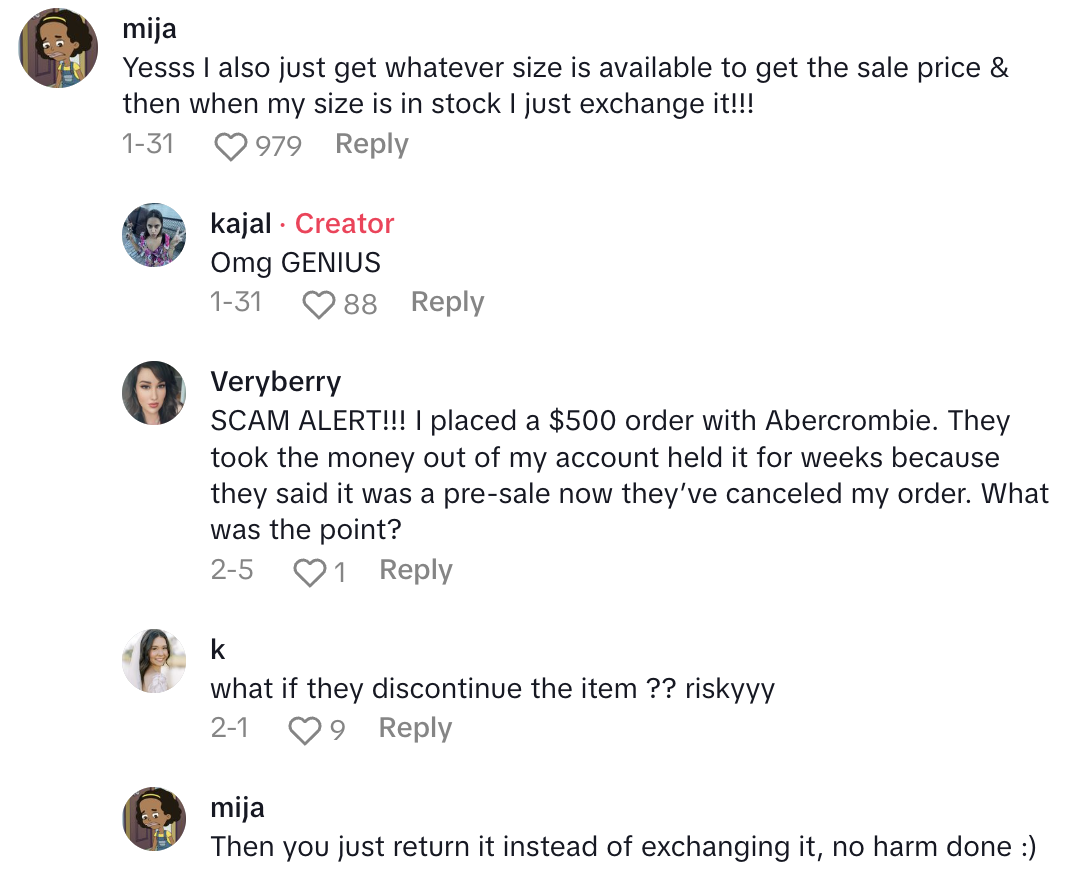Reply to mija's exchange tip comment
The image size is (1066, 874).
pyautogui.click(x=371, y=144)
